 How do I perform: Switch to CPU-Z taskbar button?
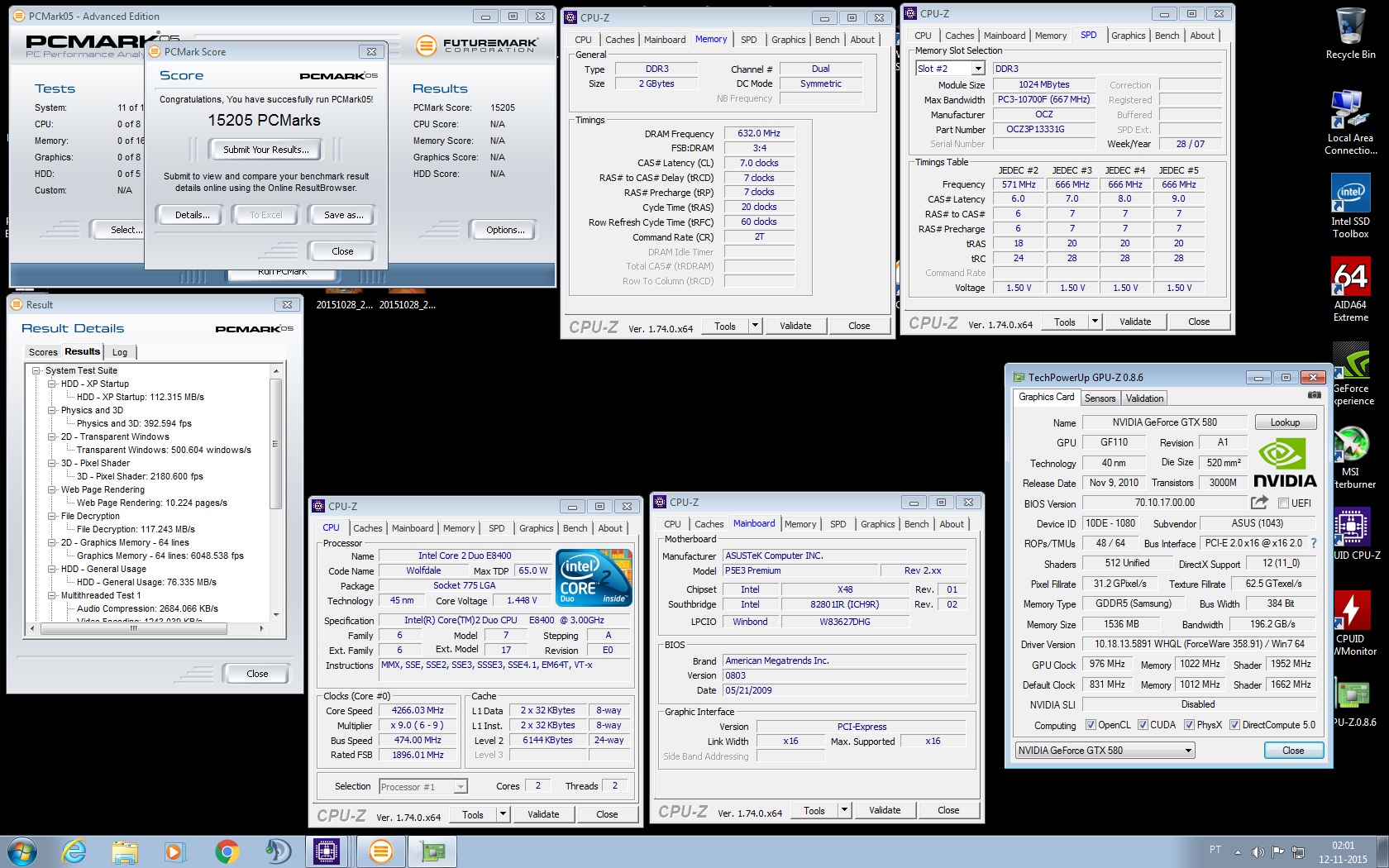(327, 851)
